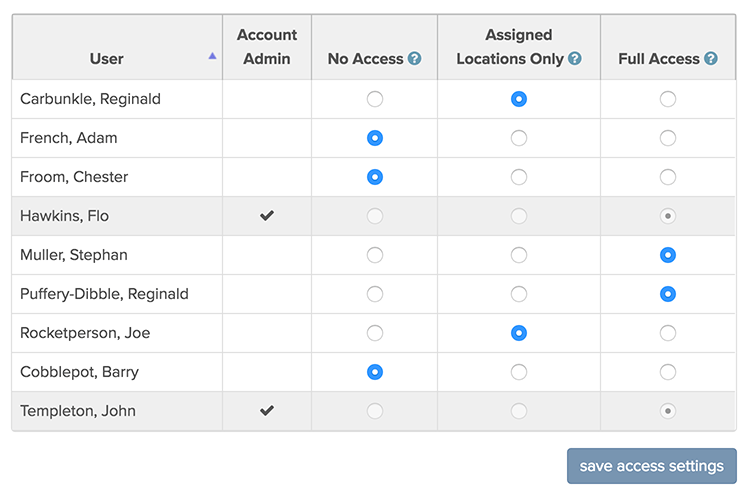The width and height of the screenshot is (751, 499).
Task: Choose Assigned Locations Only for Puffery-Dibble, Reginald
Action: 519,294
